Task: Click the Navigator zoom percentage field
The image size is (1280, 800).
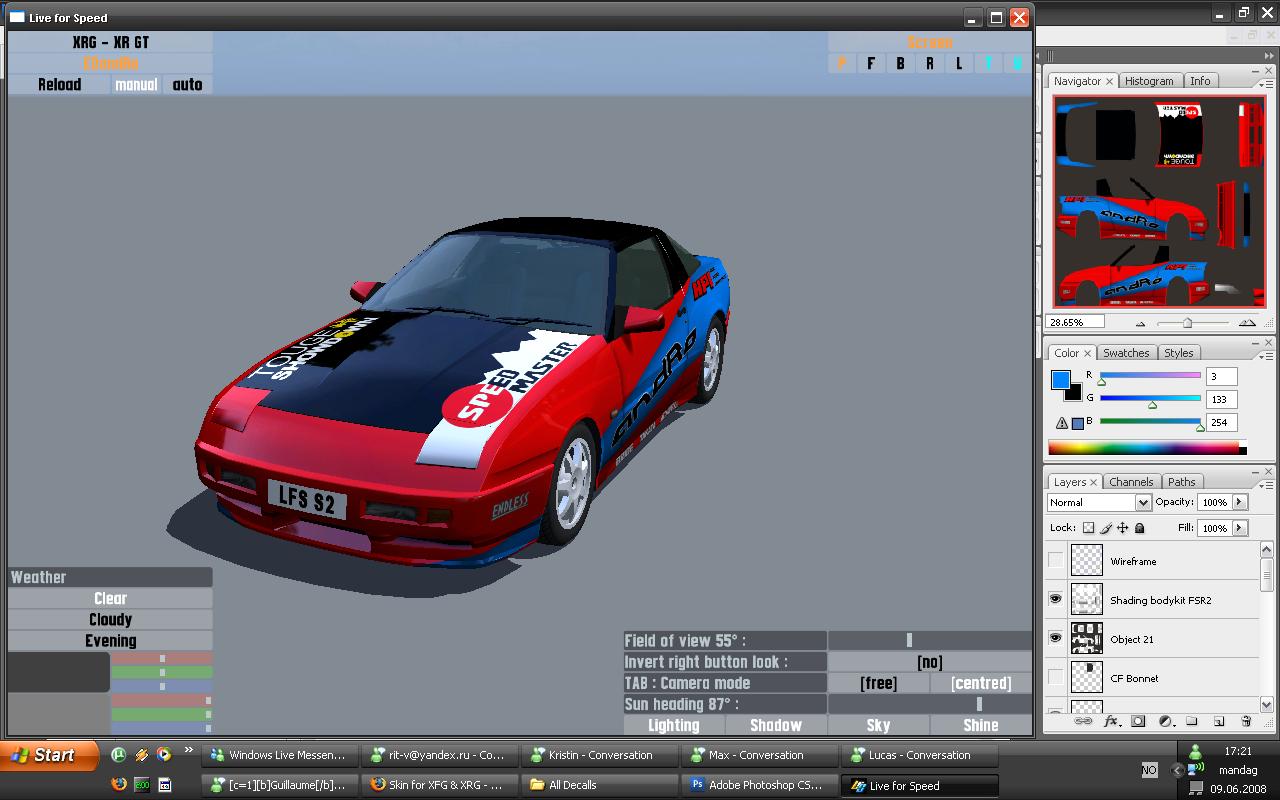Action: coord(1075,322)
